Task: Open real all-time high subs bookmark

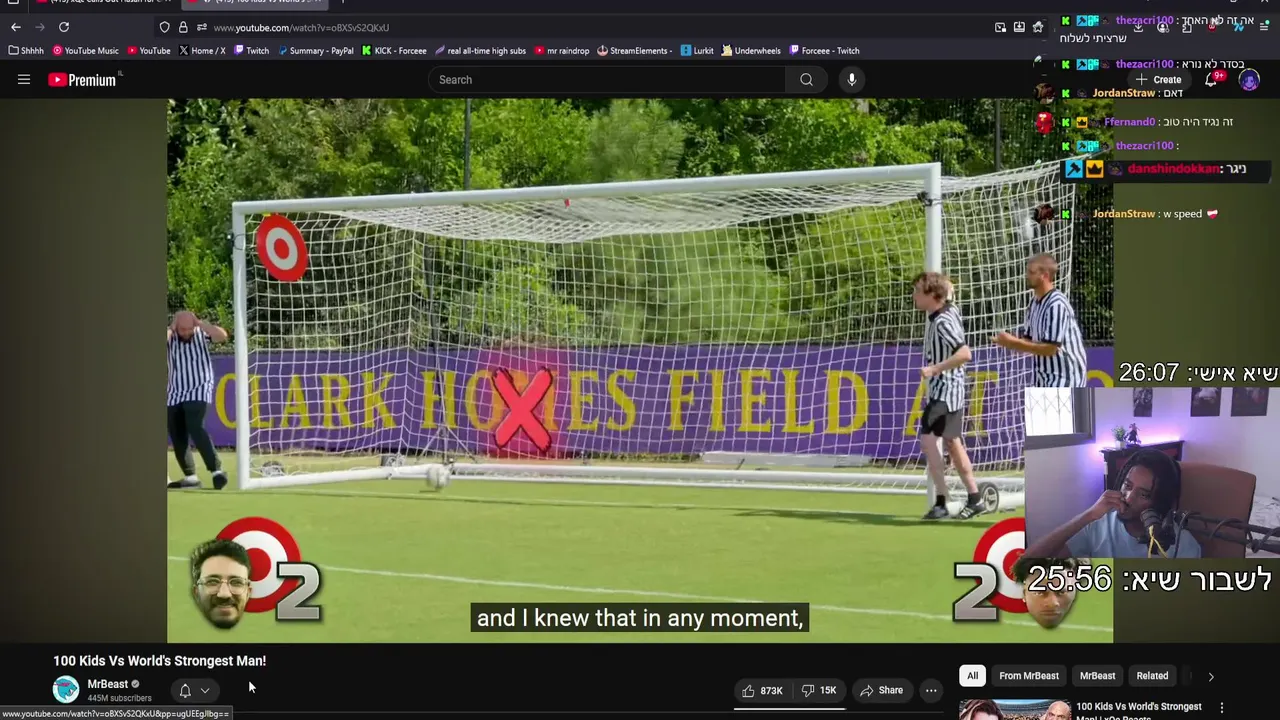Action: (480, 51)
